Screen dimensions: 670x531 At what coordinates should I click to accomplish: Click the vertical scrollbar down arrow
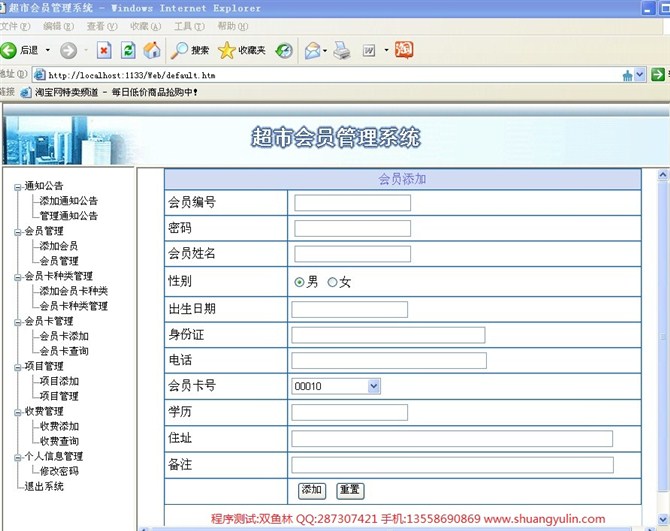pos(663,519)
